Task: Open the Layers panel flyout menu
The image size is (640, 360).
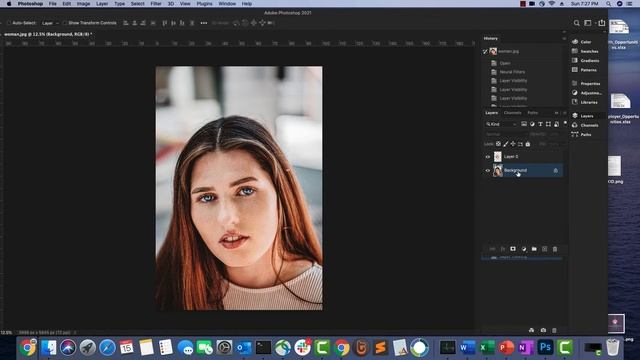Action: point(565,113)
